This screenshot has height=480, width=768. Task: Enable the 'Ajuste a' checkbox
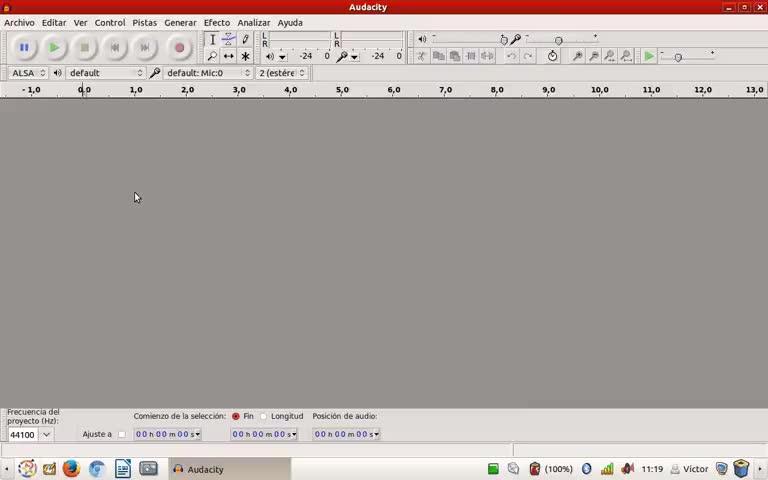tap(121, 434)
